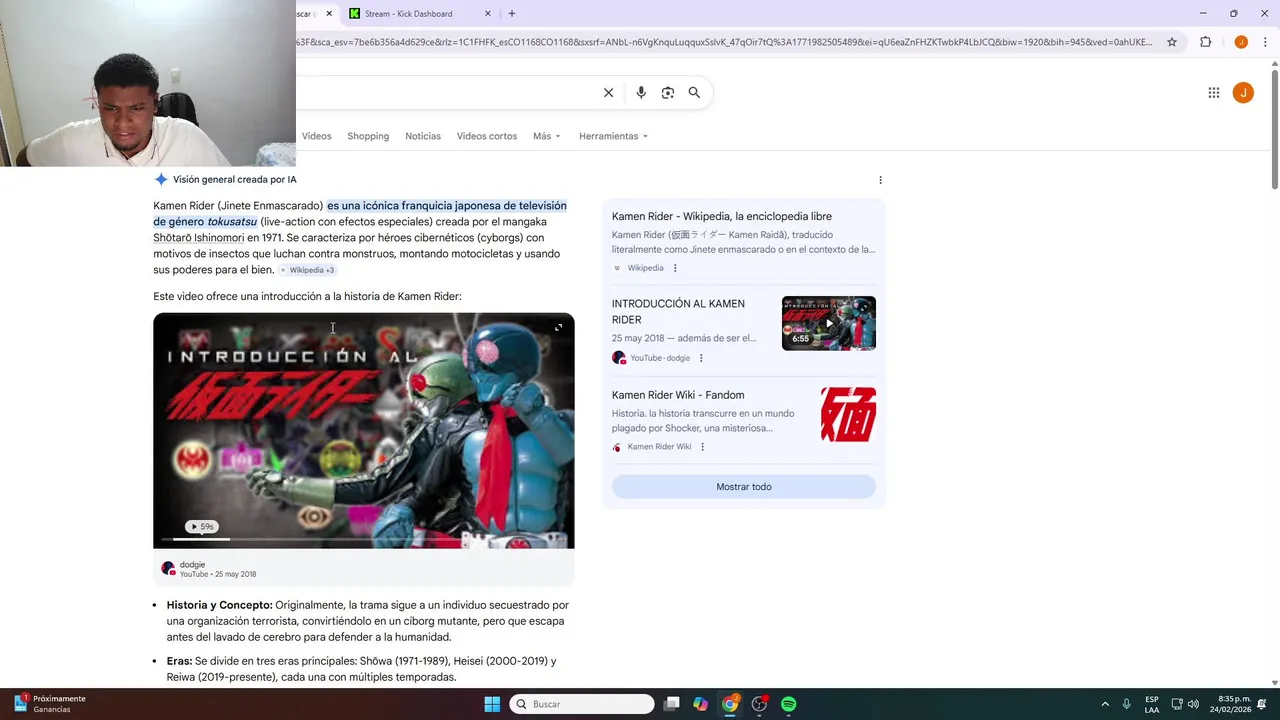Open more options for the Wikipedia source
Image resolution: width=1280 pixels, height=720 pixels.
coord(675,268)
